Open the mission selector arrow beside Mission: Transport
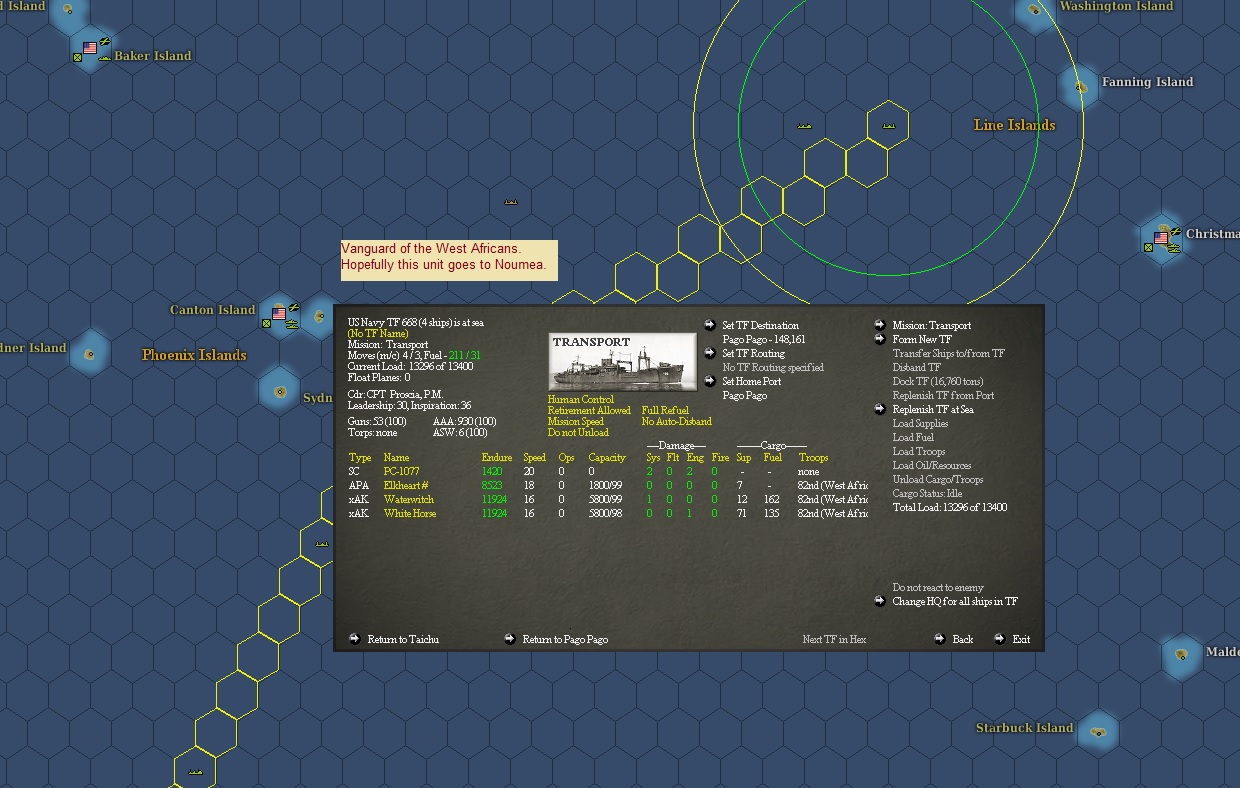This screenshot has height=788, width=1240. tap(880, 325)
